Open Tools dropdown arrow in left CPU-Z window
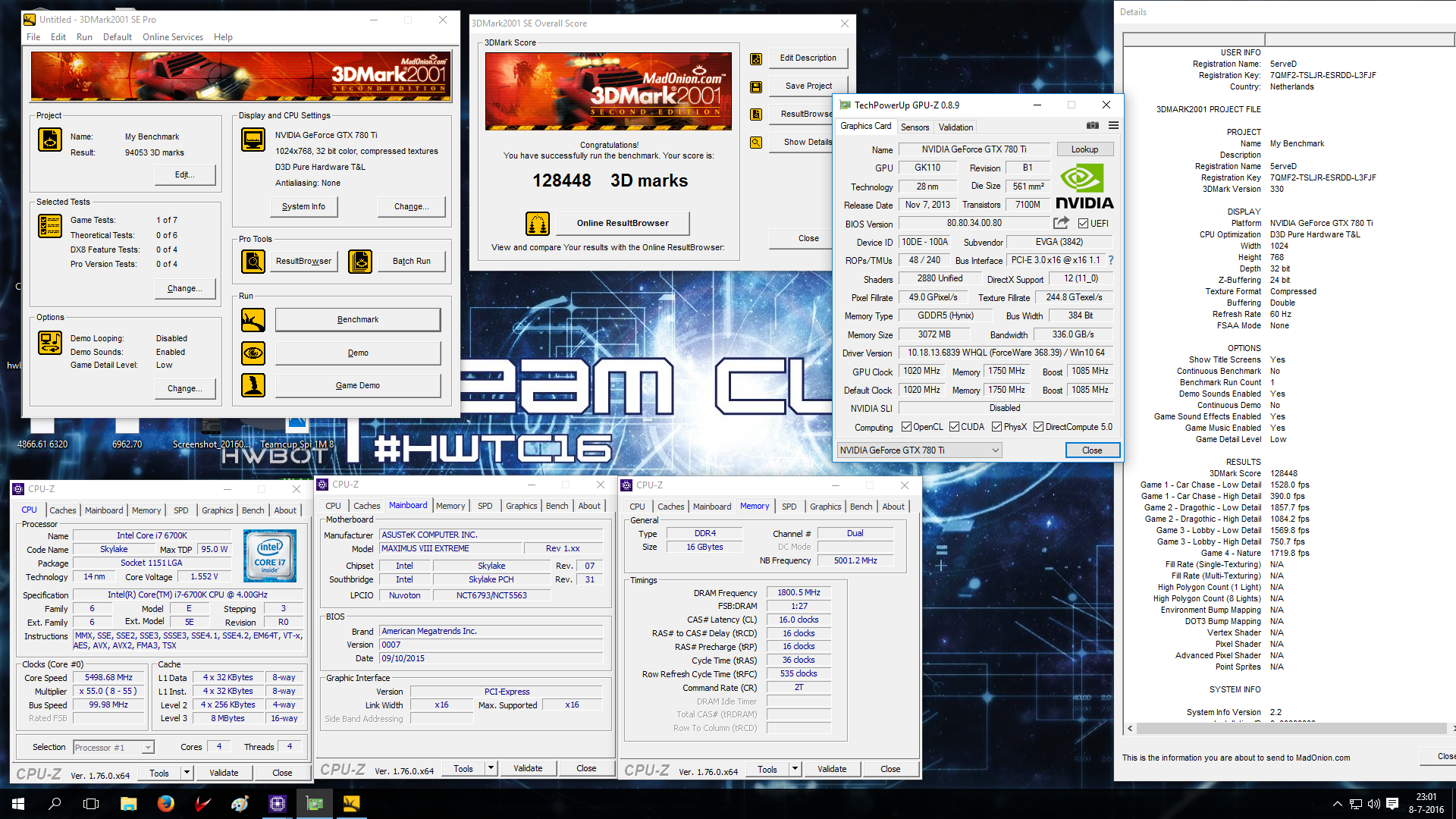This screenshot has height=819, width=1456. point(187,773)
